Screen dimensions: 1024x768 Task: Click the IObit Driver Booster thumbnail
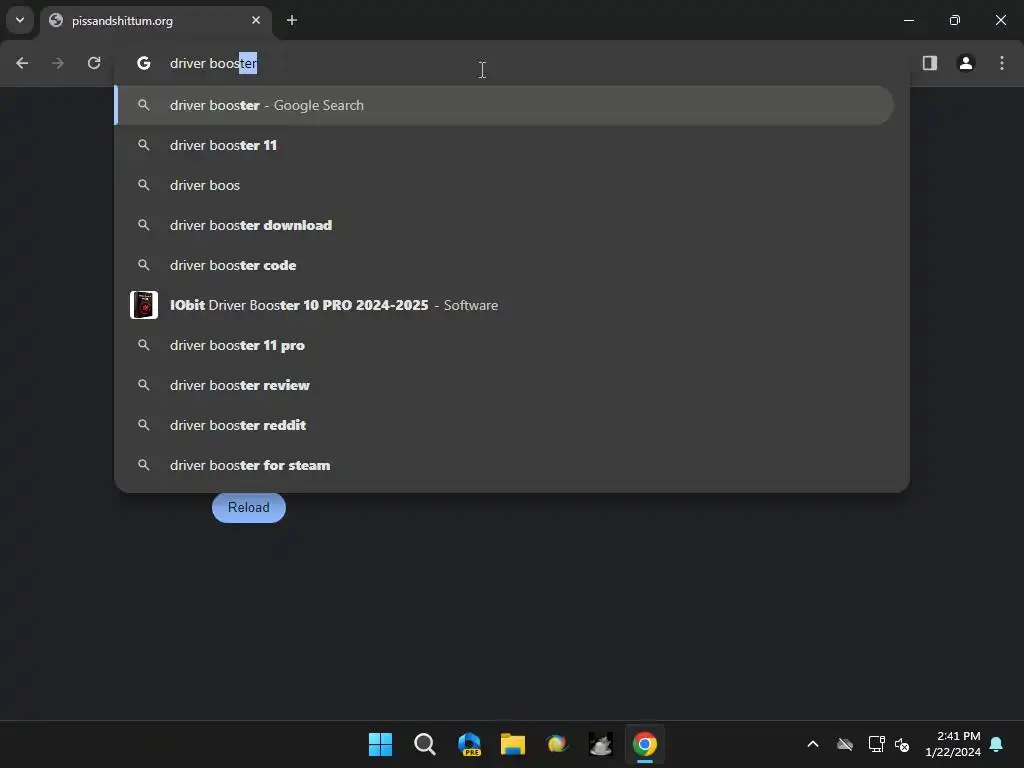click(x=144, y=305)
